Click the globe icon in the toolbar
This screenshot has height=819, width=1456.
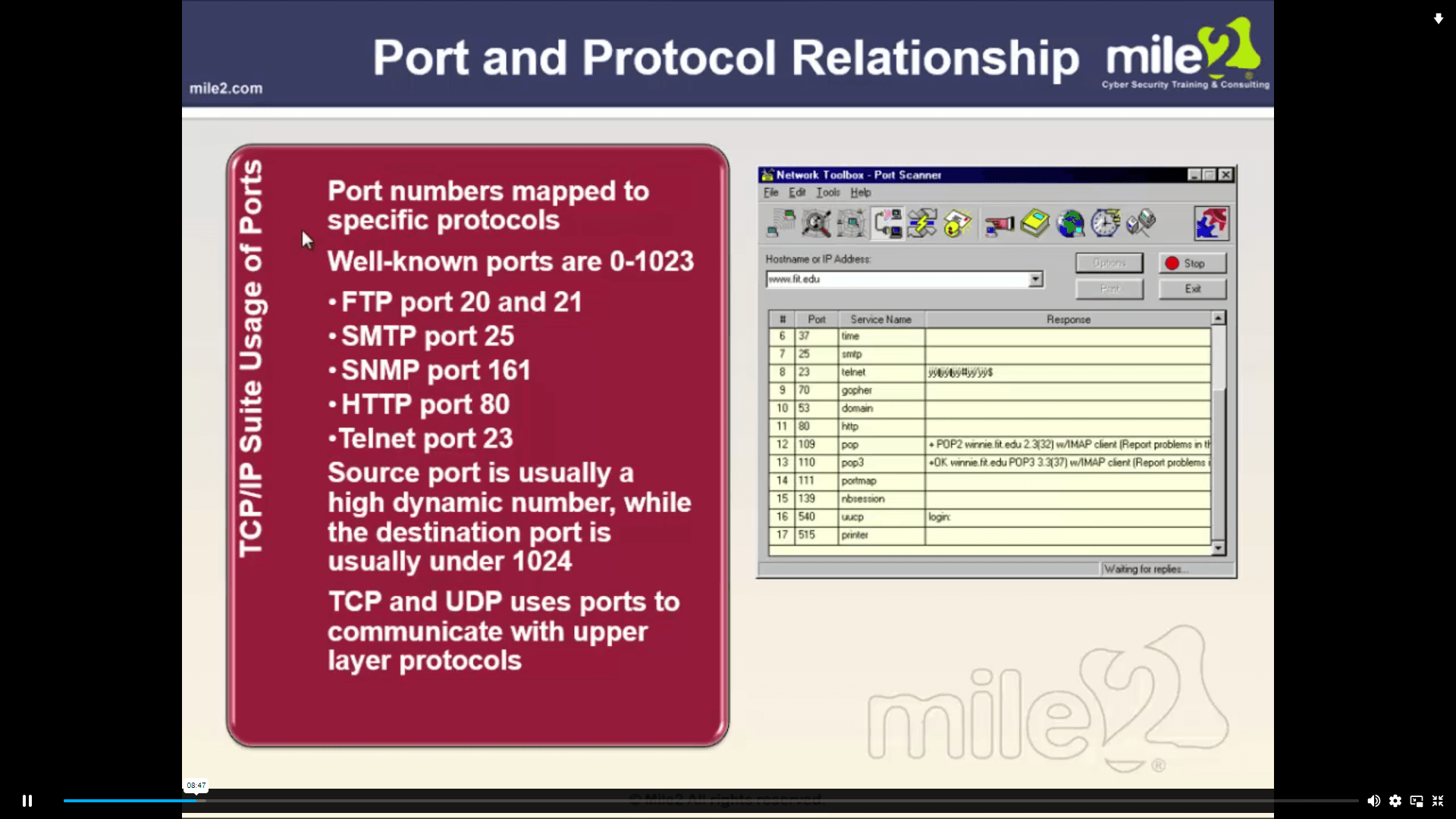[1070, 224]
